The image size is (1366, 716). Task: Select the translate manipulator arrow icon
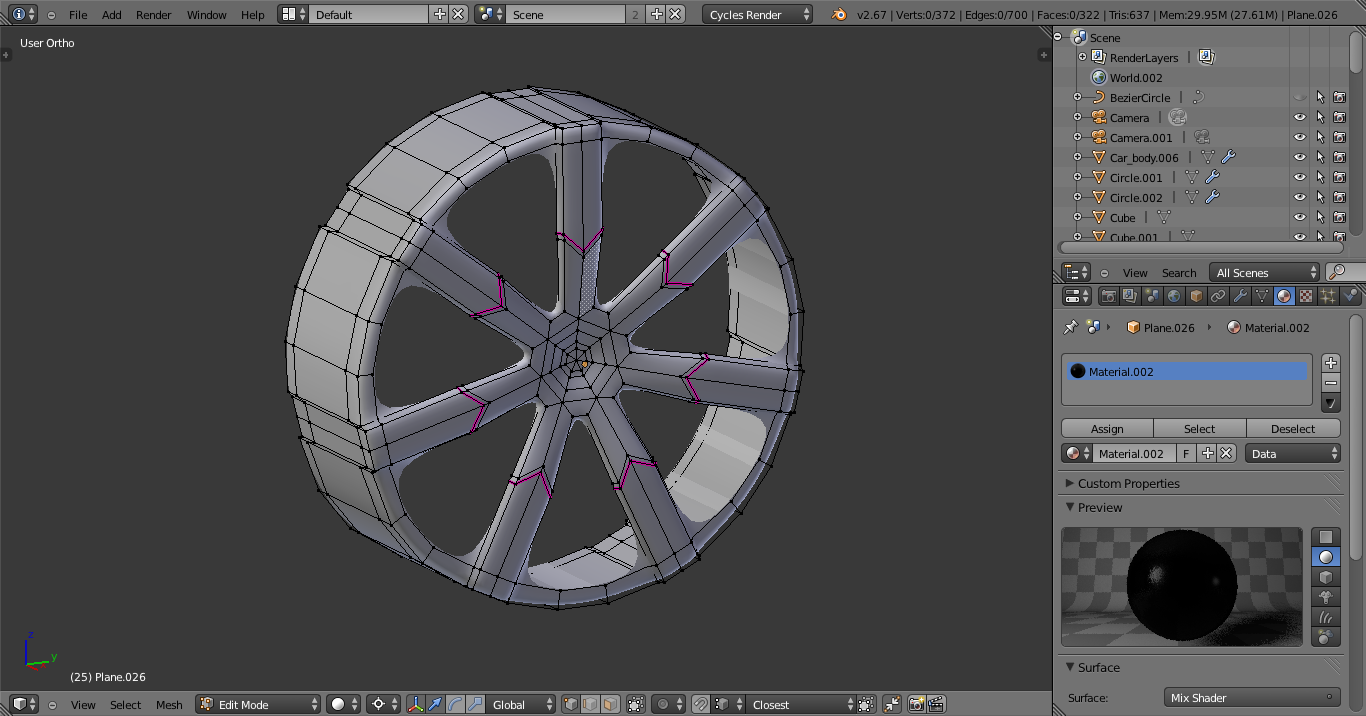(435, 704)
